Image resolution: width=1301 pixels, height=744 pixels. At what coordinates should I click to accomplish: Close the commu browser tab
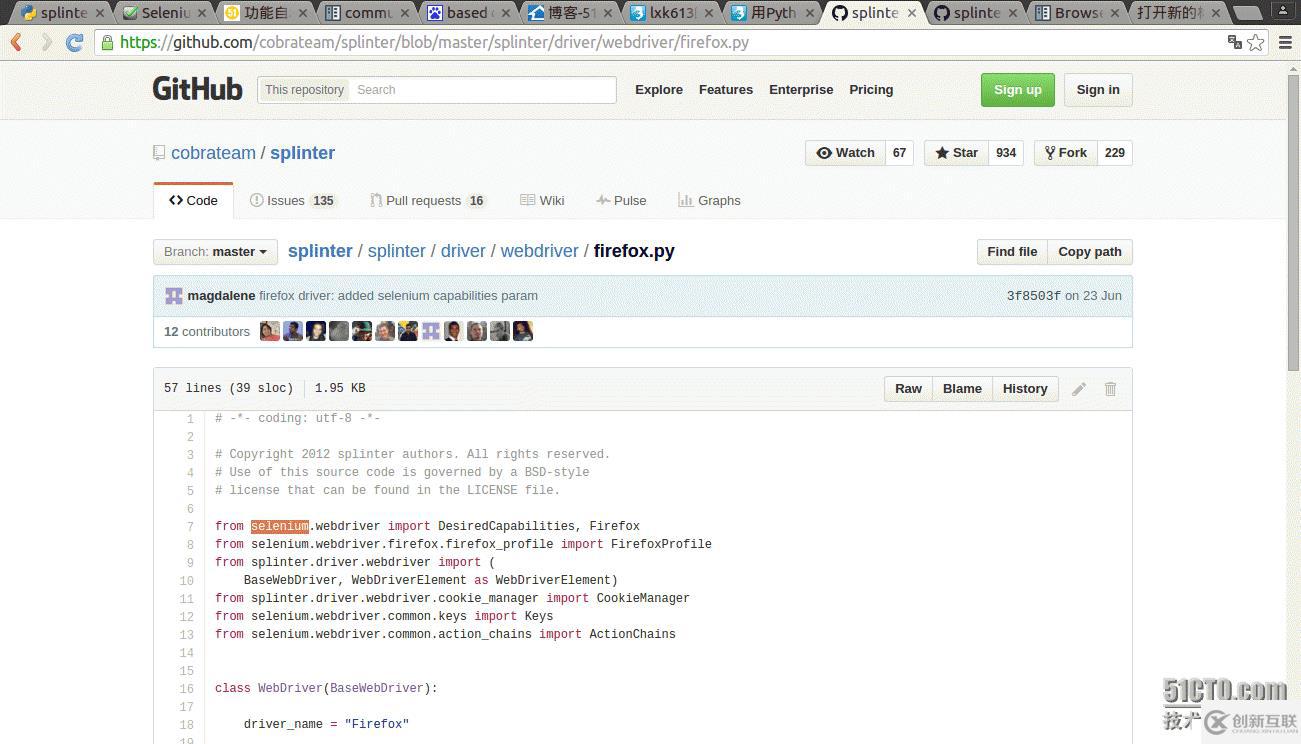(x=406, y=13)
